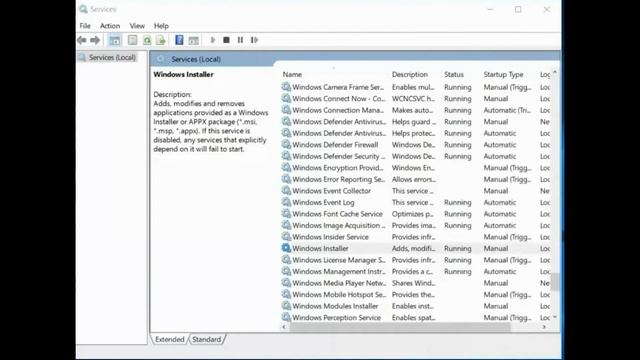Switch to the Standard tab
The width and height of the screenshot is (640, 360).
click(x=207, y=339)
